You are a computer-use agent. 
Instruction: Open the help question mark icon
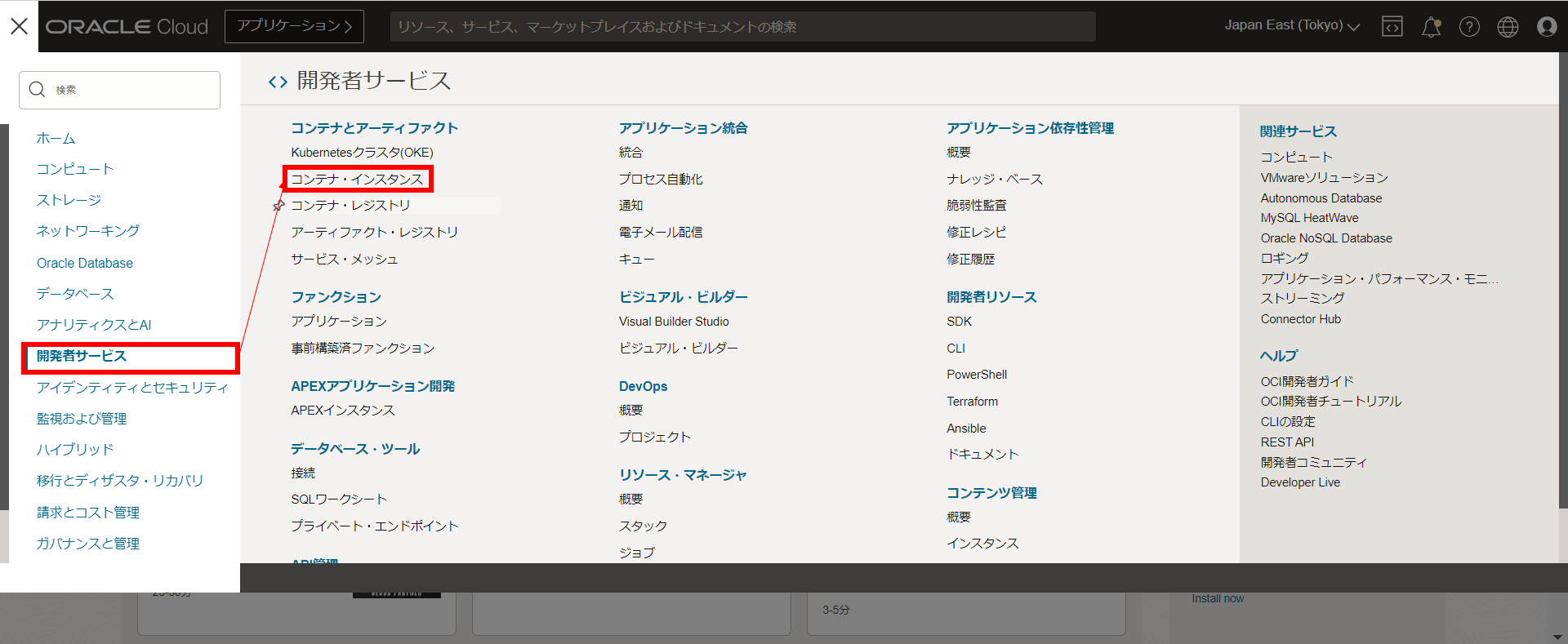[1469, 27]
